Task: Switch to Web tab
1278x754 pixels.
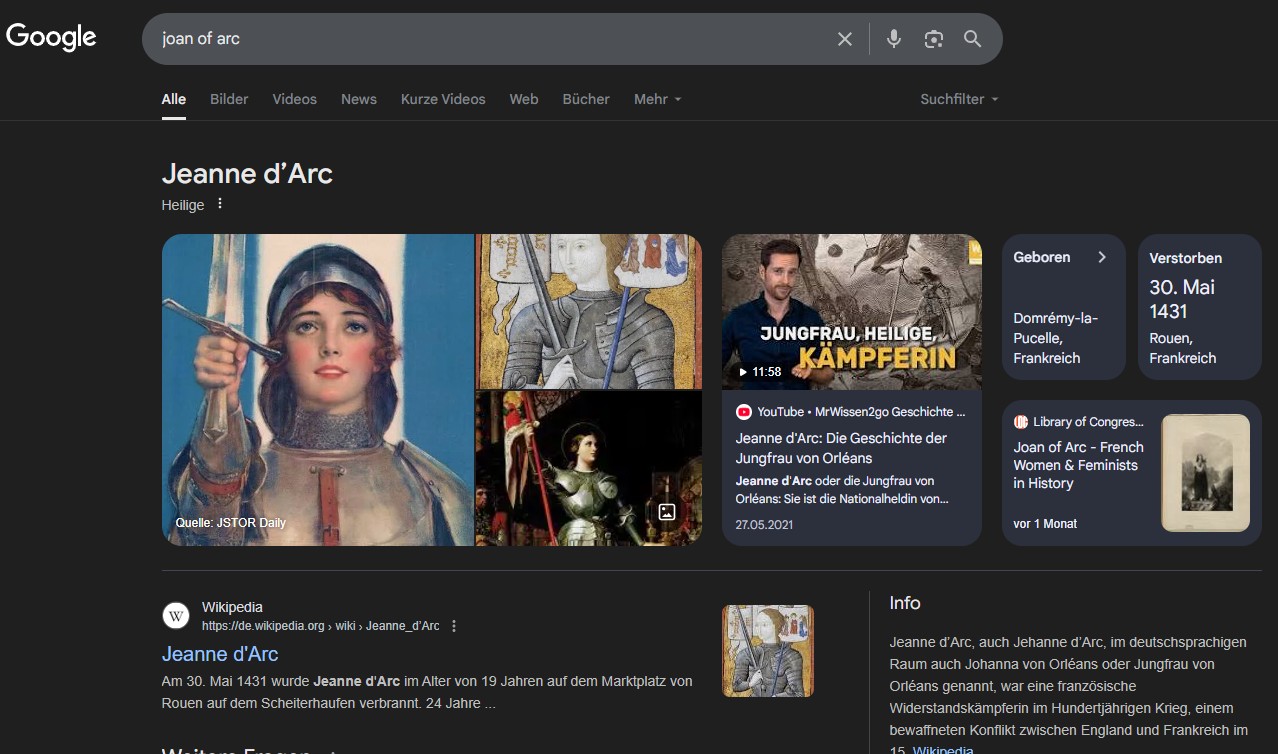Action: click(524, 99)
